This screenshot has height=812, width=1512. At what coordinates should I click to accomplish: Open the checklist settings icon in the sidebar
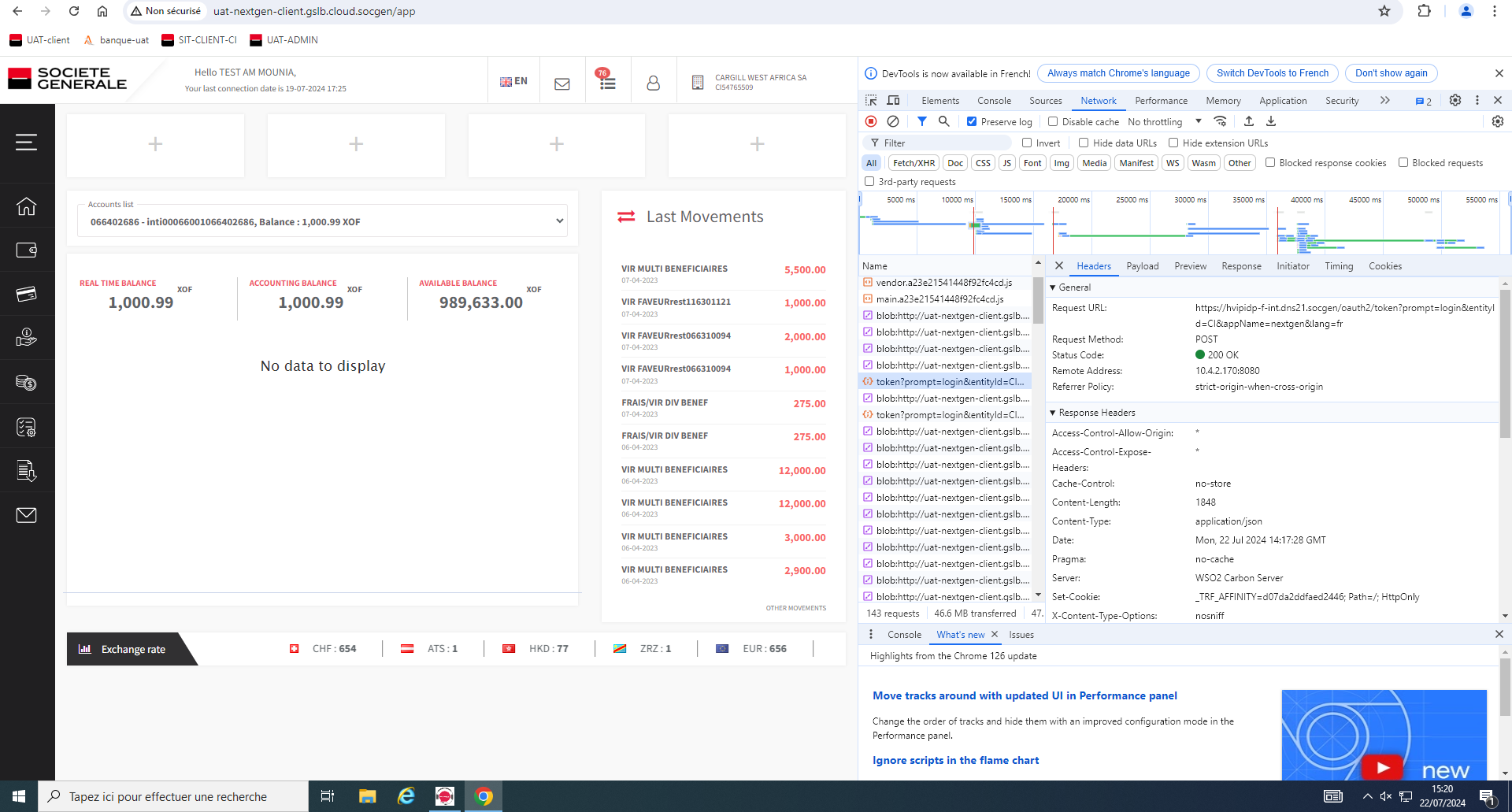click(x=26, y=427)
